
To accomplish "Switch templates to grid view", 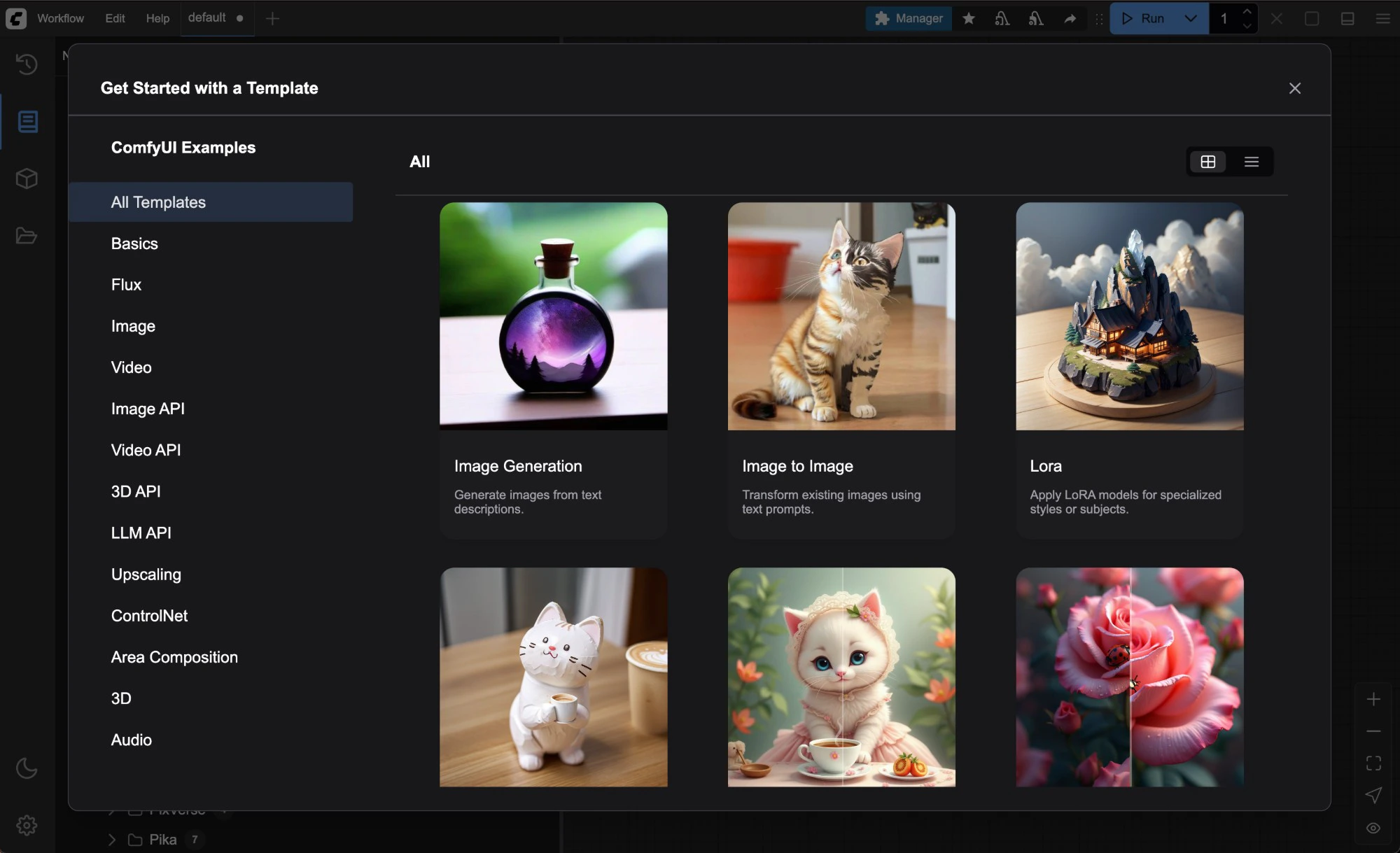I will [1208, 162].
